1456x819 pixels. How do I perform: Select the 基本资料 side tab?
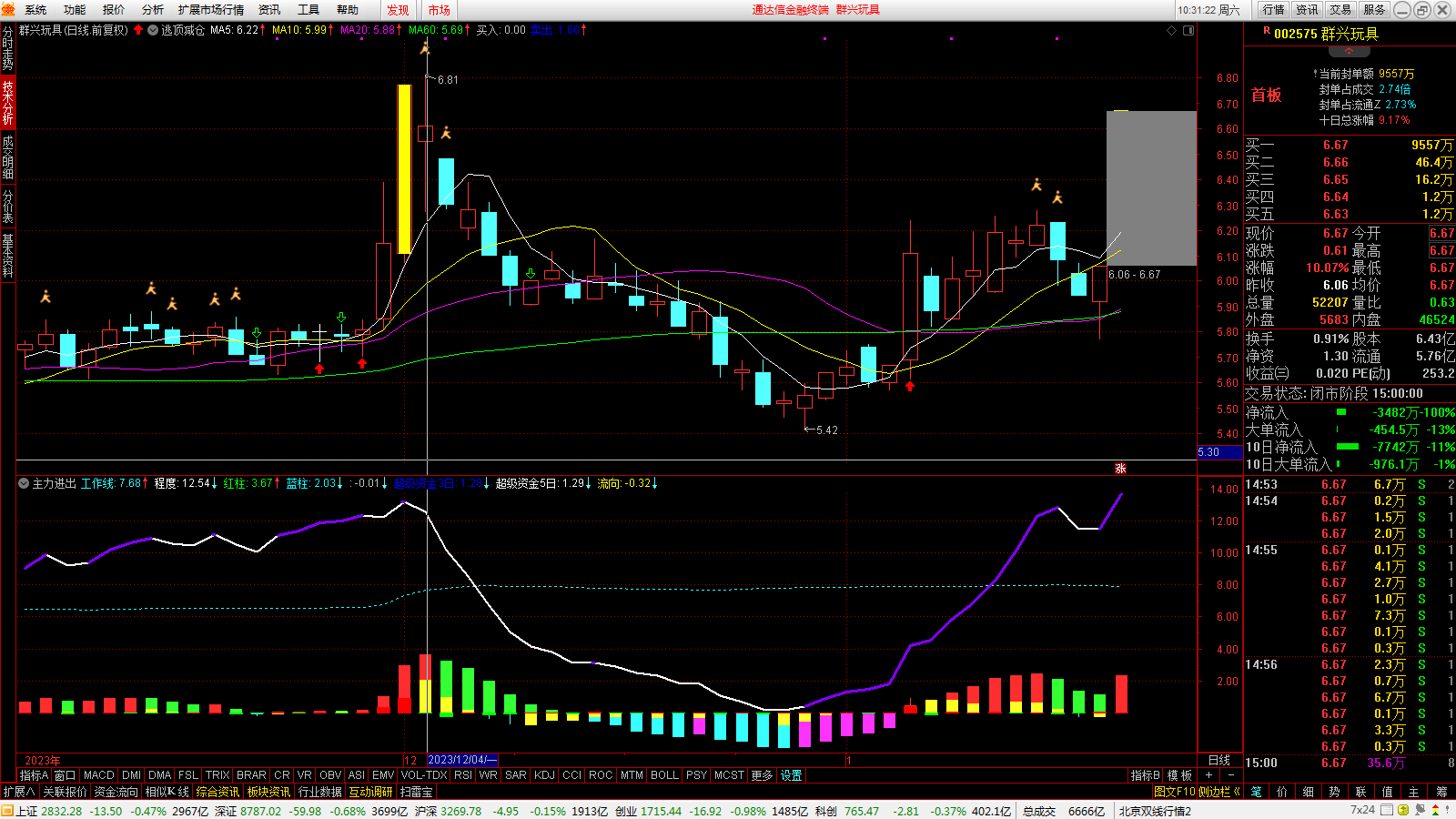[7, 256]
